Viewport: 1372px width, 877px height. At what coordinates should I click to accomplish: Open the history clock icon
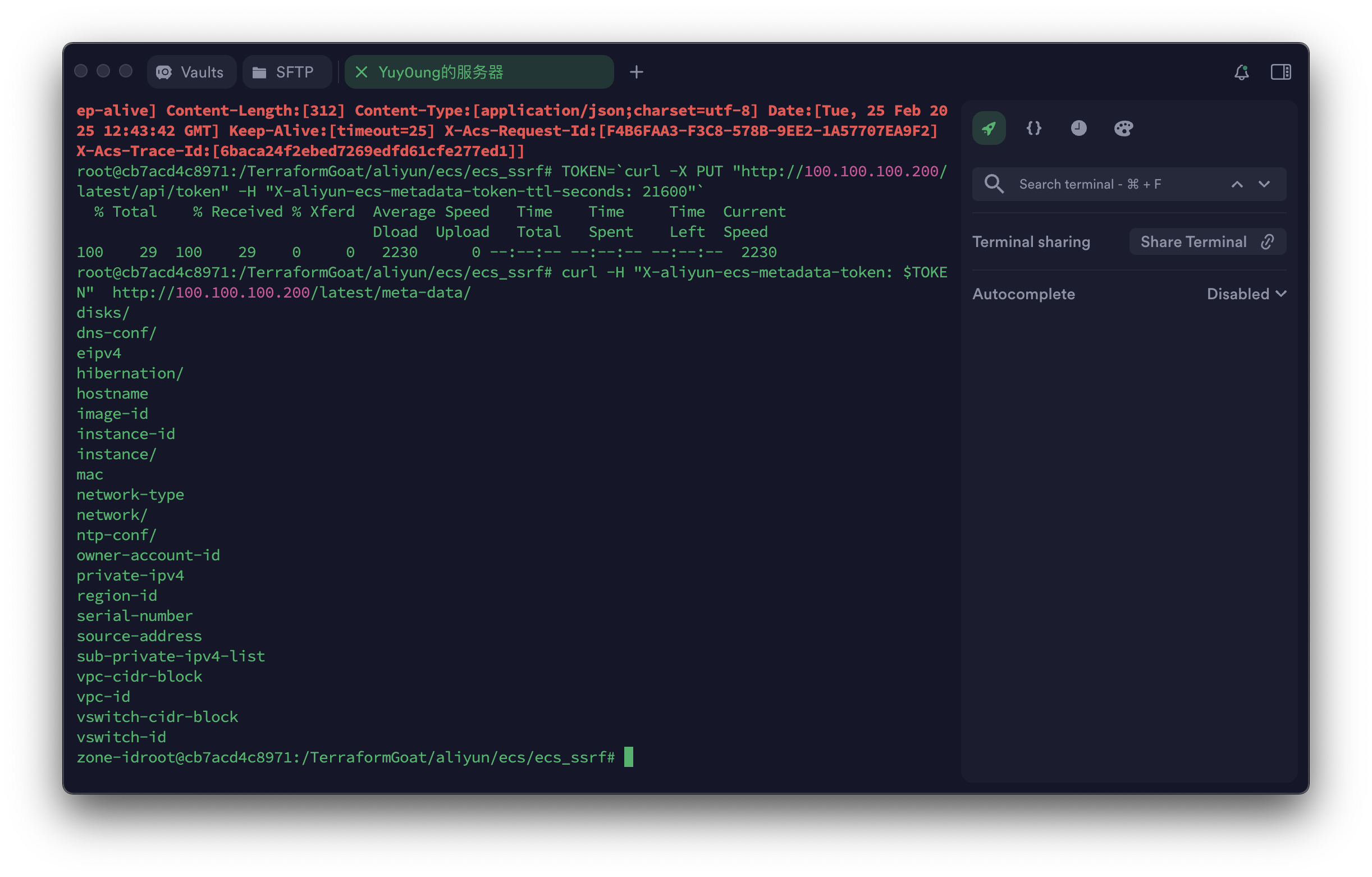pyautogui.click(x=1078, y=128)
